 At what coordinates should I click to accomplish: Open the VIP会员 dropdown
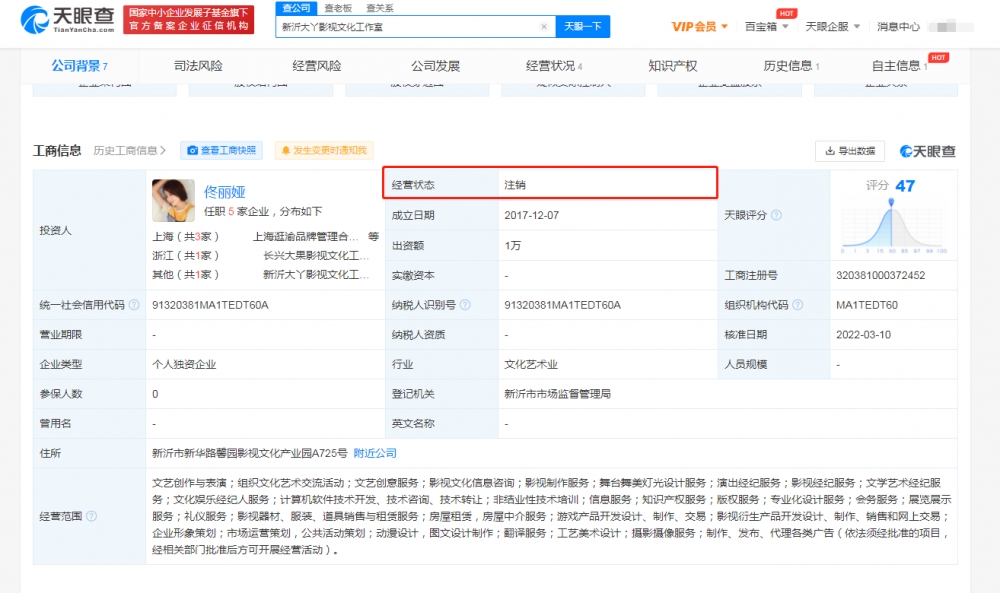[699, 27]
